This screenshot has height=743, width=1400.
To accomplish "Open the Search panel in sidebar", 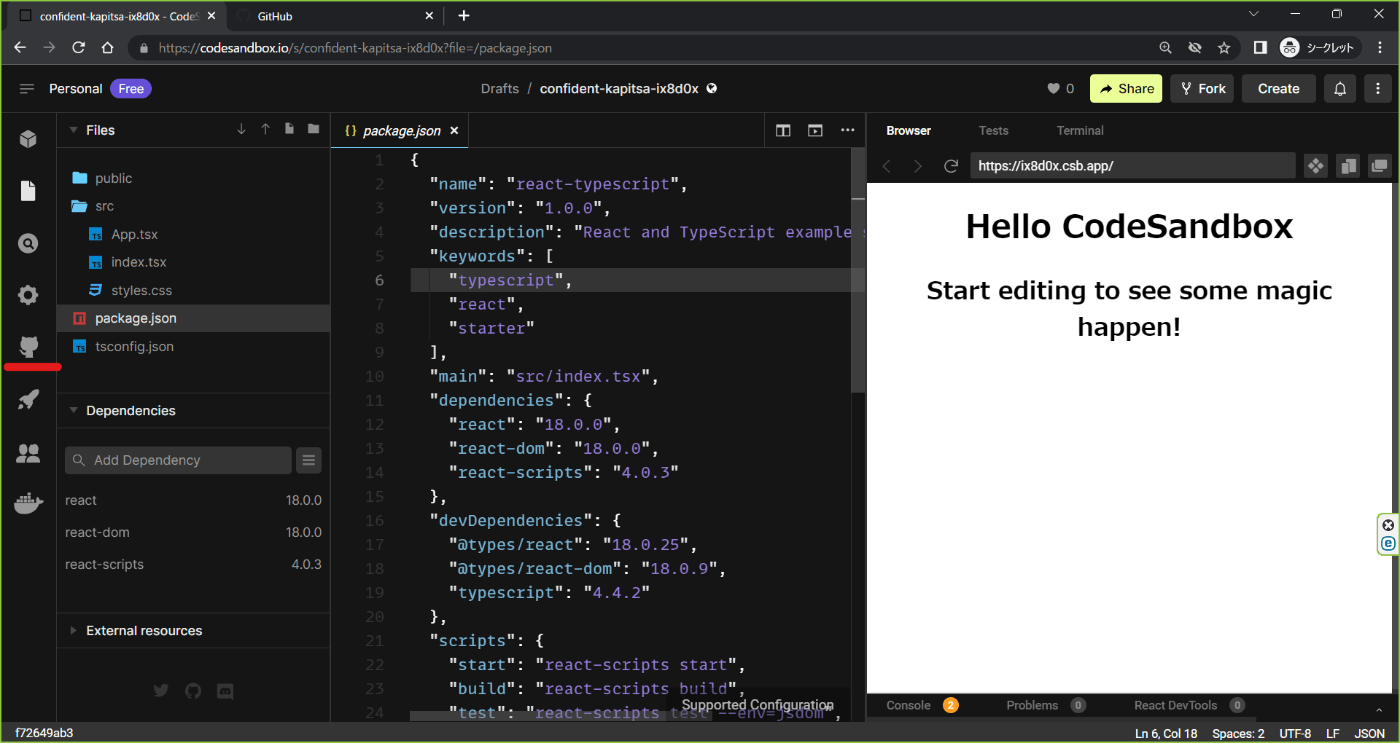I will click(x=28, y=243).
